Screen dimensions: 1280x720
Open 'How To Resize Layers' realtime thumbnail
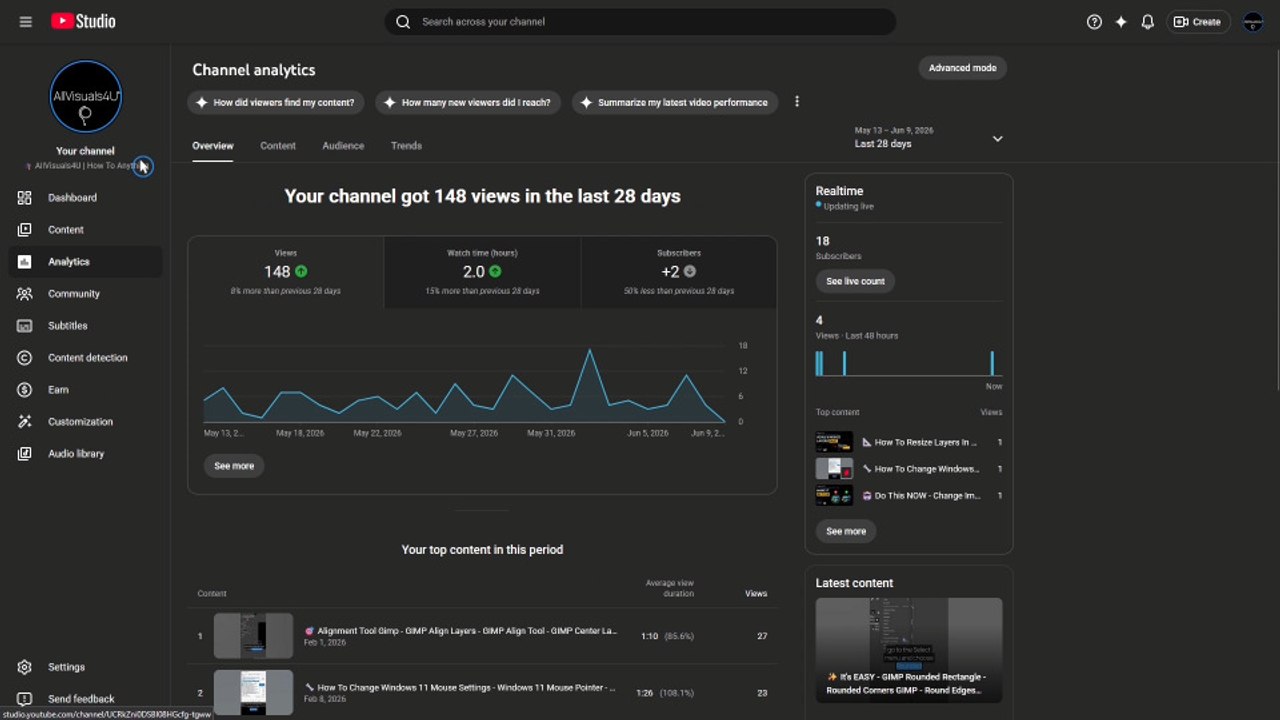pos(834,442)
